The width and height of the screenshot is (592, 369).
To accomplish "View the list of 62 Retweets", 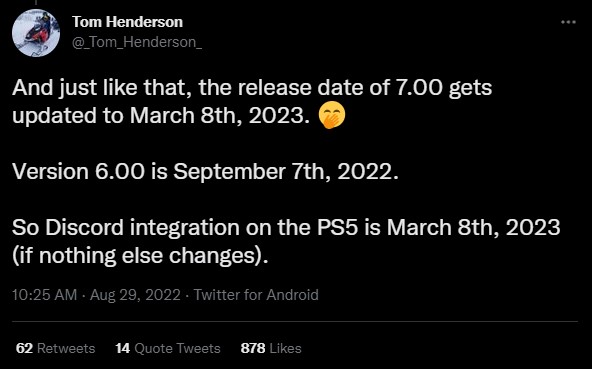I will click(x=56, y=348).
